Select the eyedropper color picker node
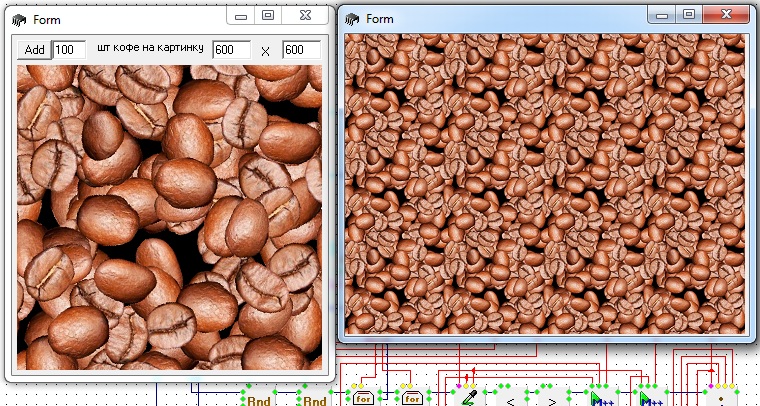 (468, 397)
